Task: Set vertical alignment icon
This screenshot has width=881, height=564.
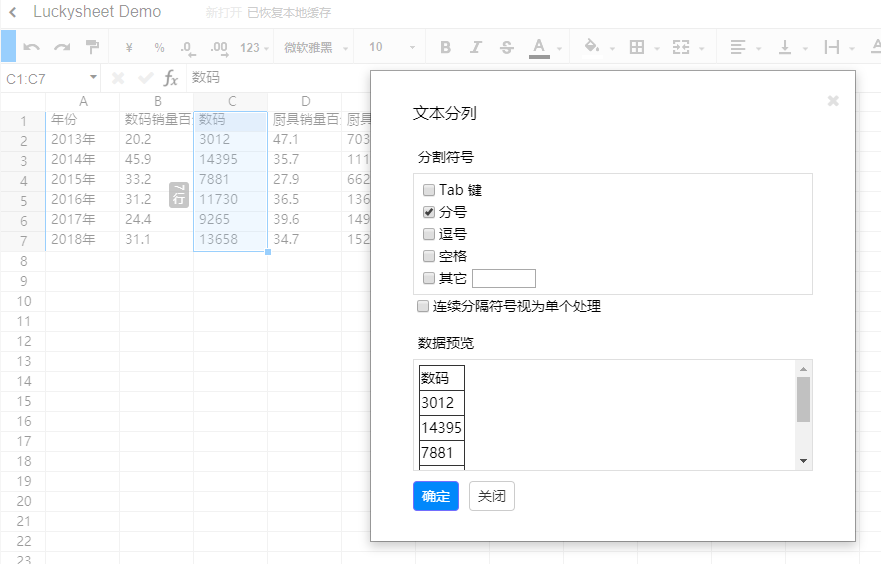Action: [x=785, y=47]
